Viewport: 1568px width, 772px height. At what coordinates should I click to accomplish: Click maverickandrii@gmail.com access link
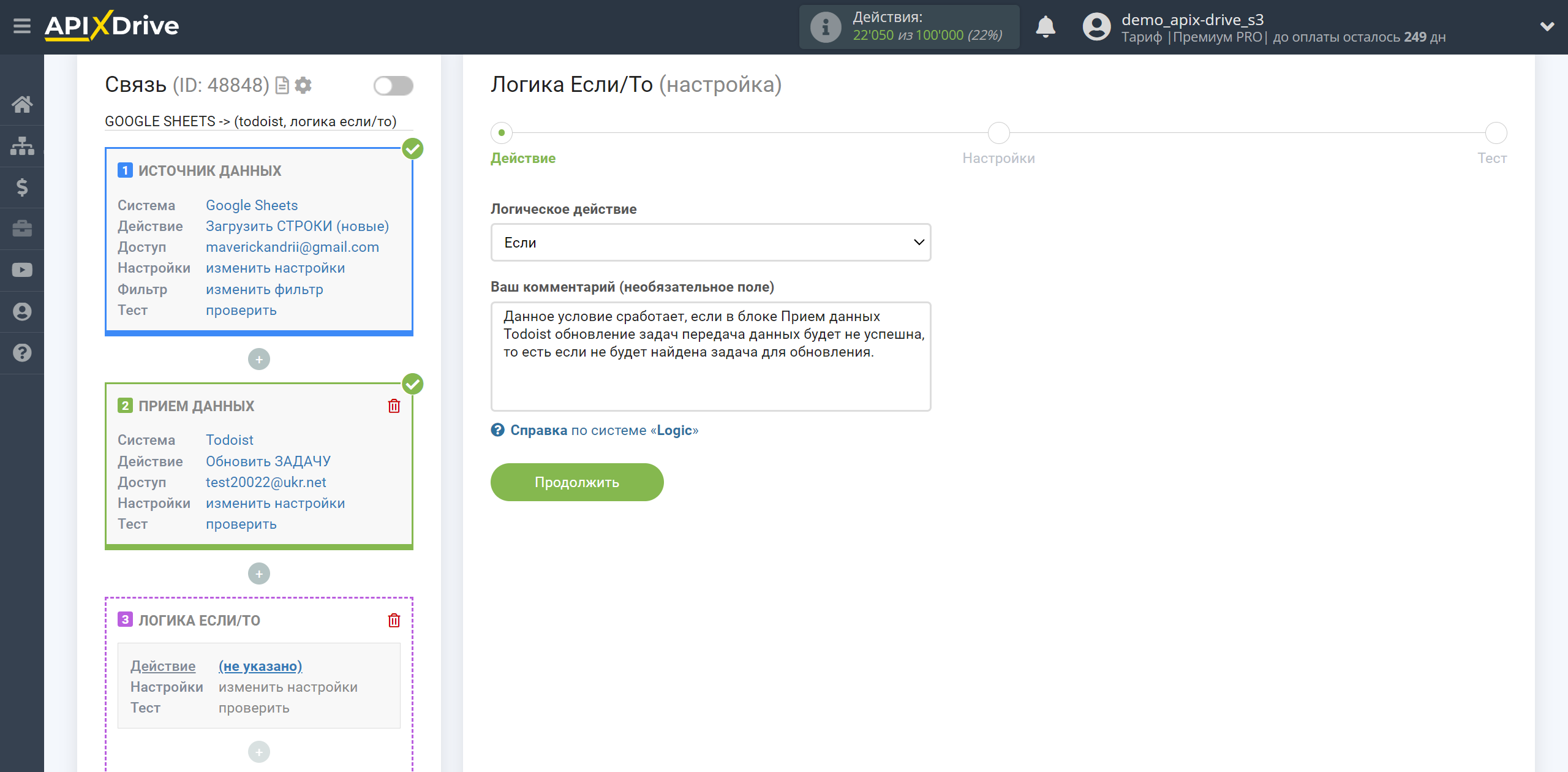tap(292, 247)
